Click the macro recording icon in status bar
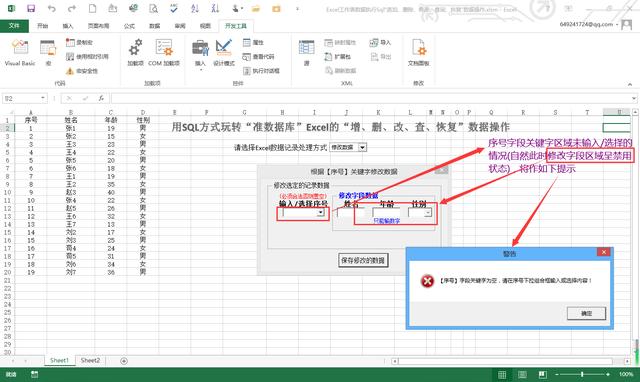This screenshot has height=382, width=640. 35,374
